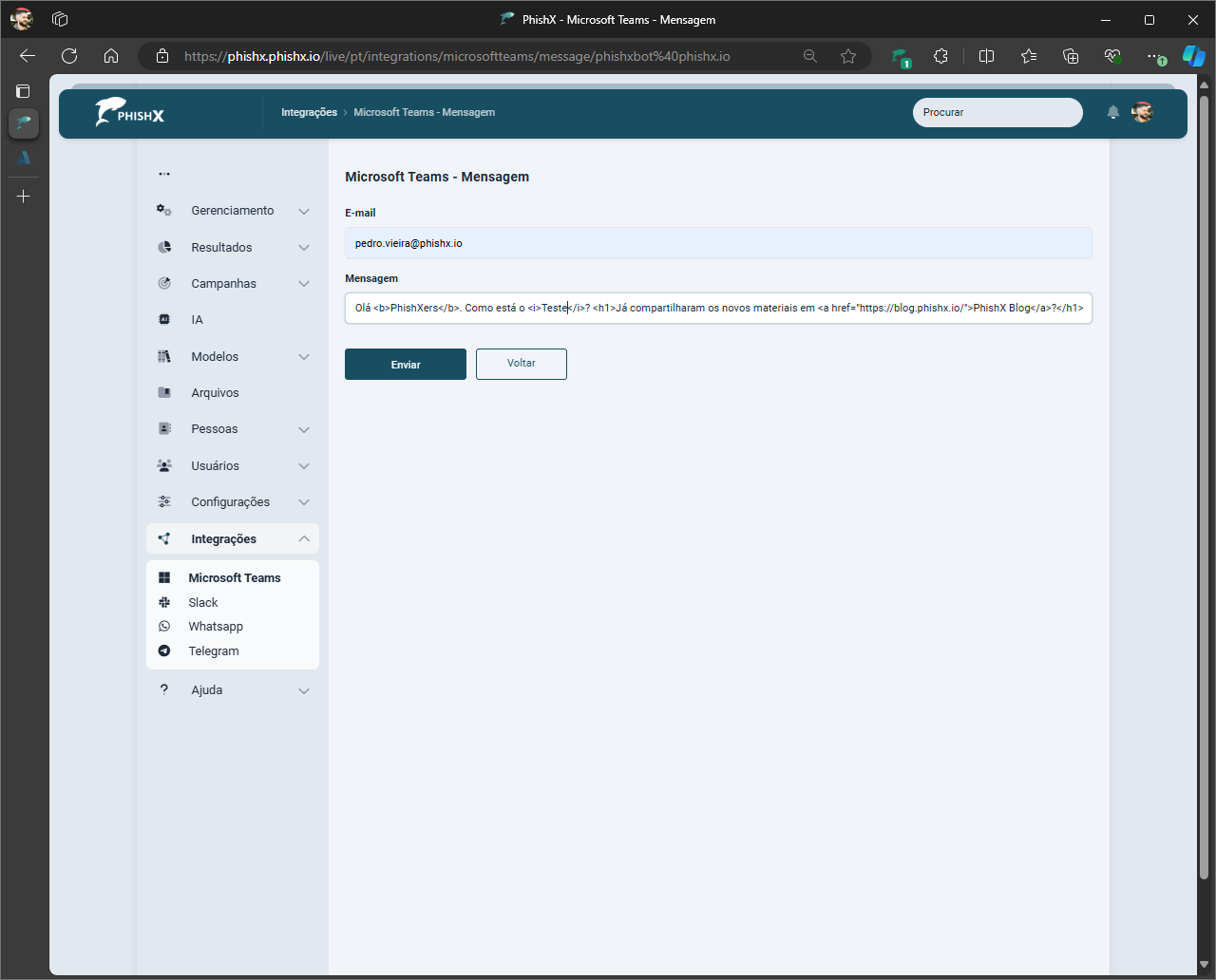
Task: Click the Modelos books icon
Action: (x=164, y=356)
